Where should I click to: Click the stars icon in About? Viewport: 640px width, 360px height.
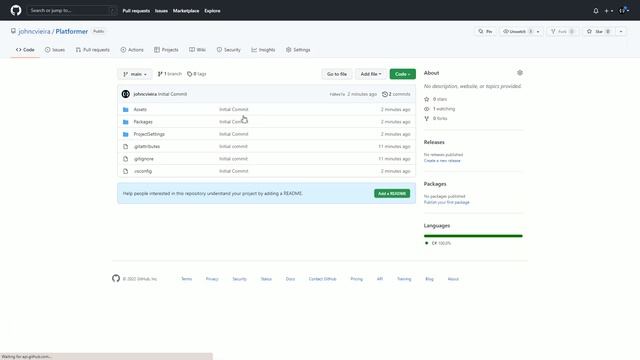tap(427, 99)
